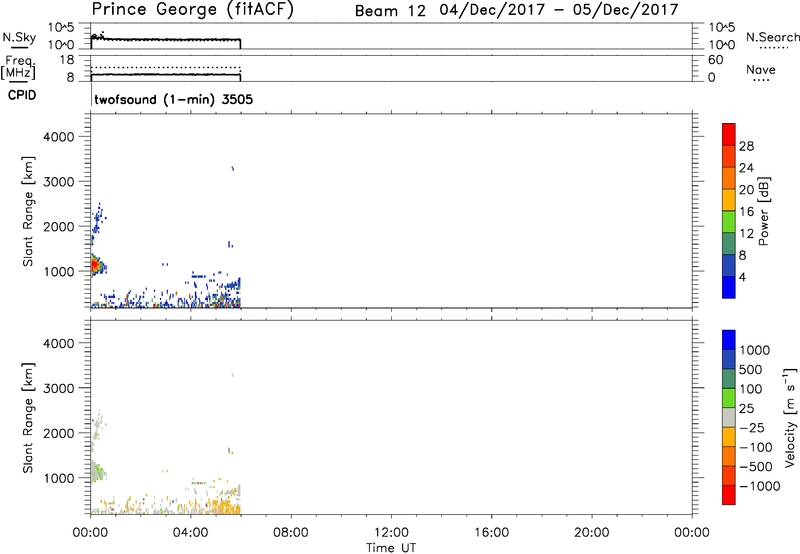
Task: Click the 'Slant Range [km]' label of power panel
Action: tap(28, 211)
